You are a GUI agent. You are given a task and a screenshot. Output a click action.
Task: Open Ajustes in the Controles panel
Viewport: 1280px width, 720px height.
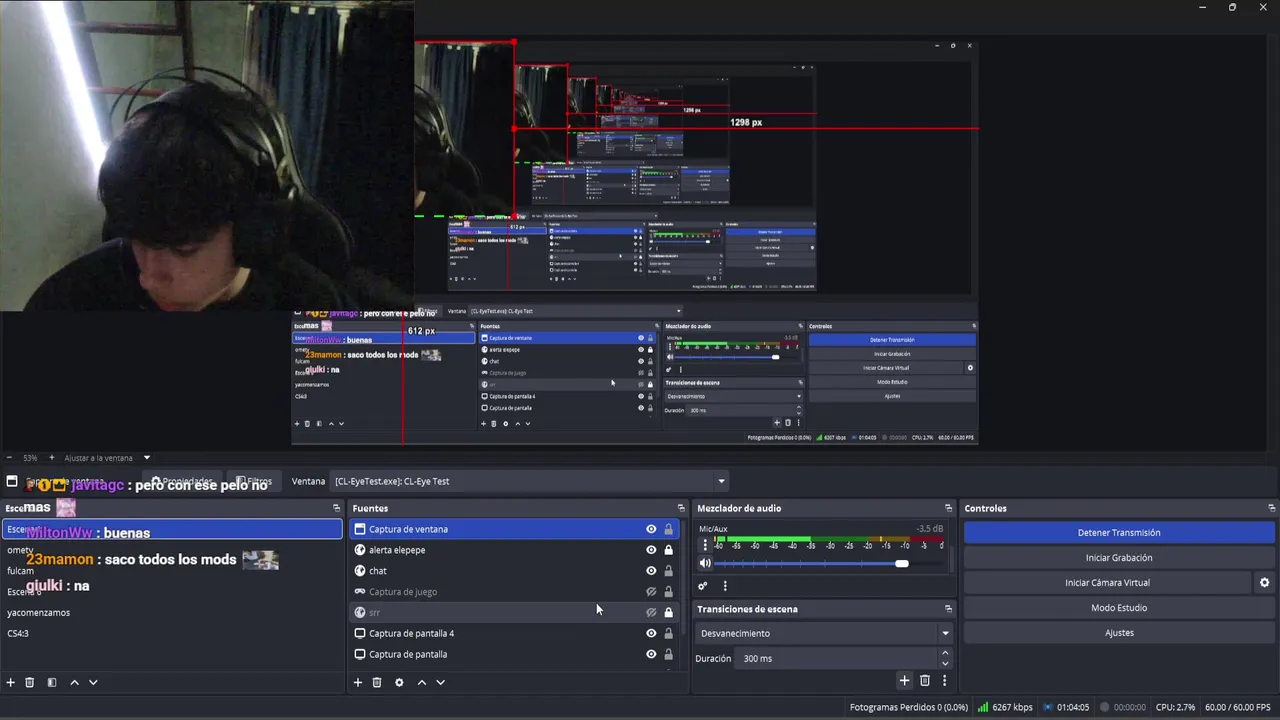1119,633
